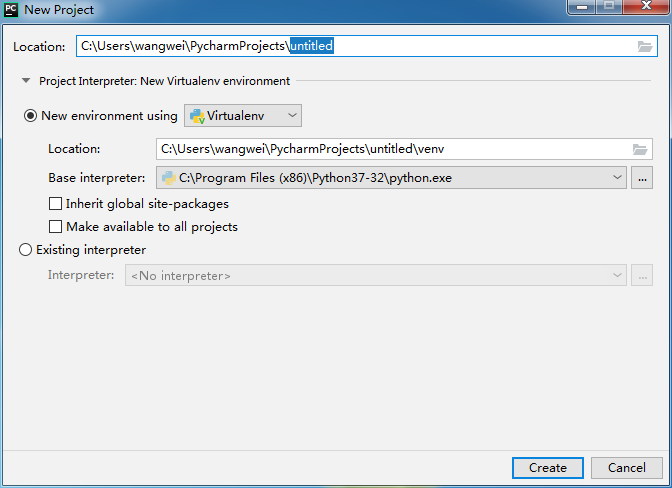This screenshot has width=672, height=488.
Task: Close the New Project dialog
Action: (x=647, y=6)
